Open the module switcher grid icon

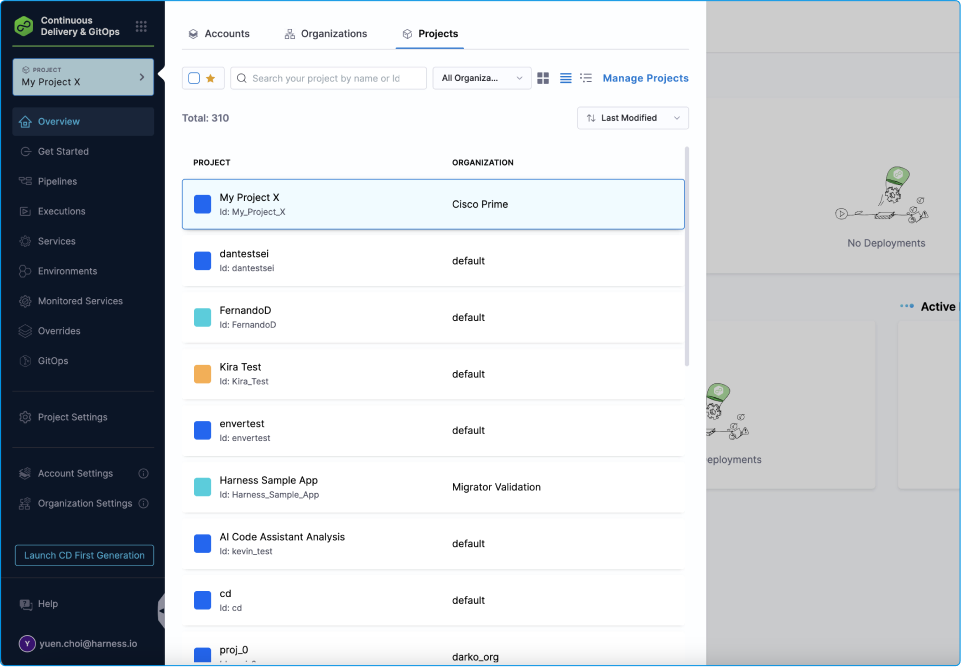[x=141, y=26]
